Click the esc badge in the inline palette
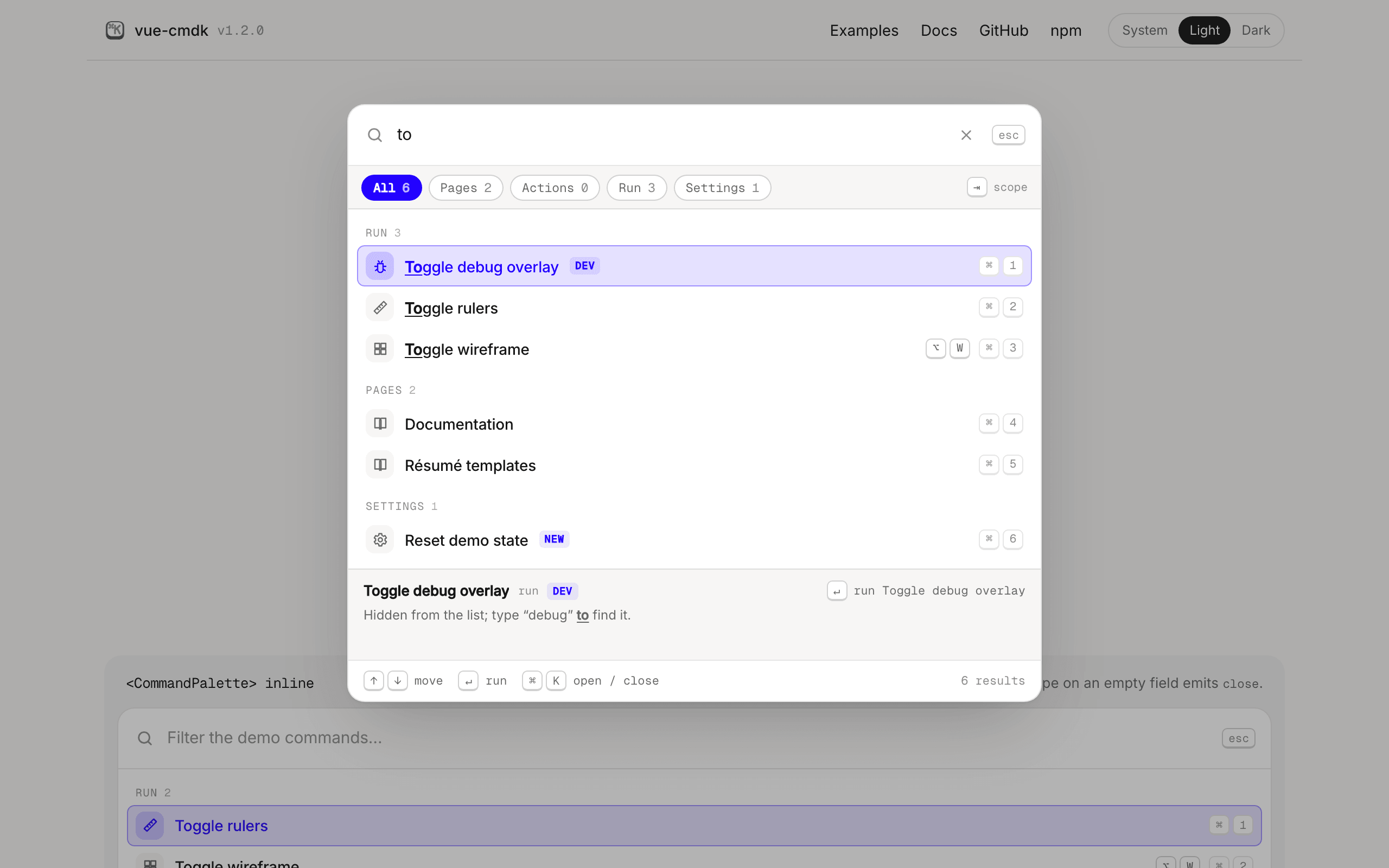Viewport: 1389px width, 868px height. (x=1238, y=738)
